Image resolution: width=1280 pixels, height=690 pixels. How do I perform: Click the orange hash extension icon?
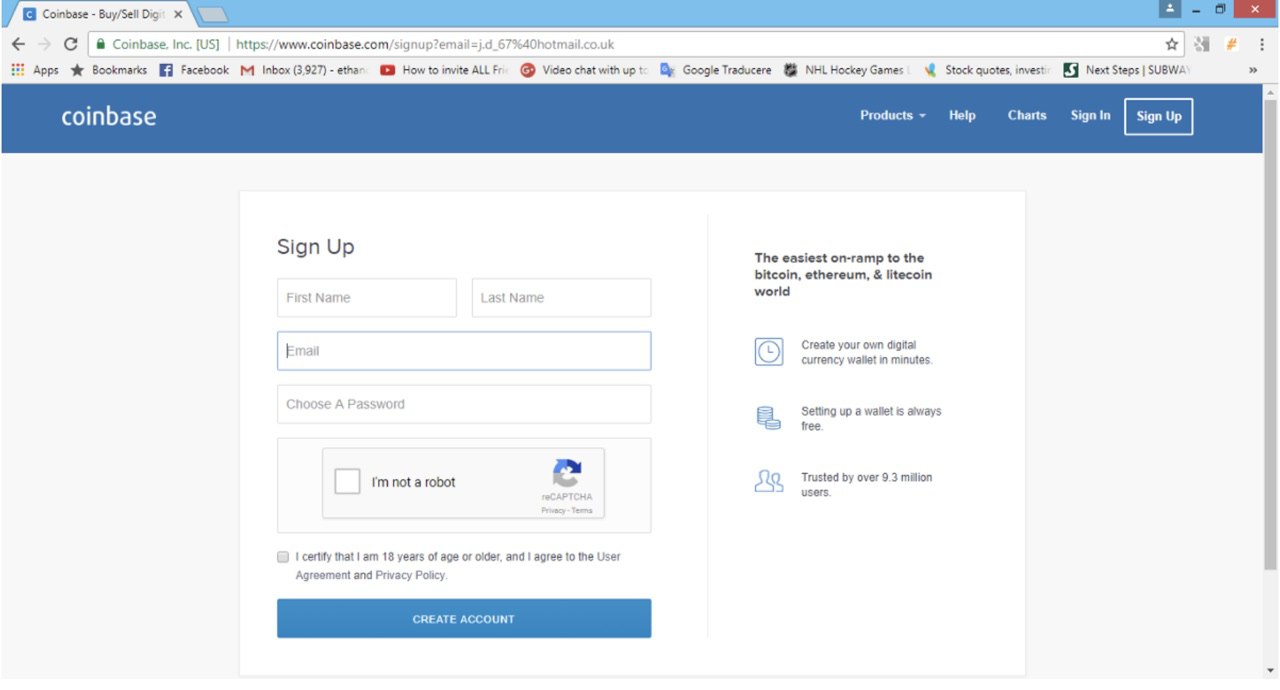1232,44
